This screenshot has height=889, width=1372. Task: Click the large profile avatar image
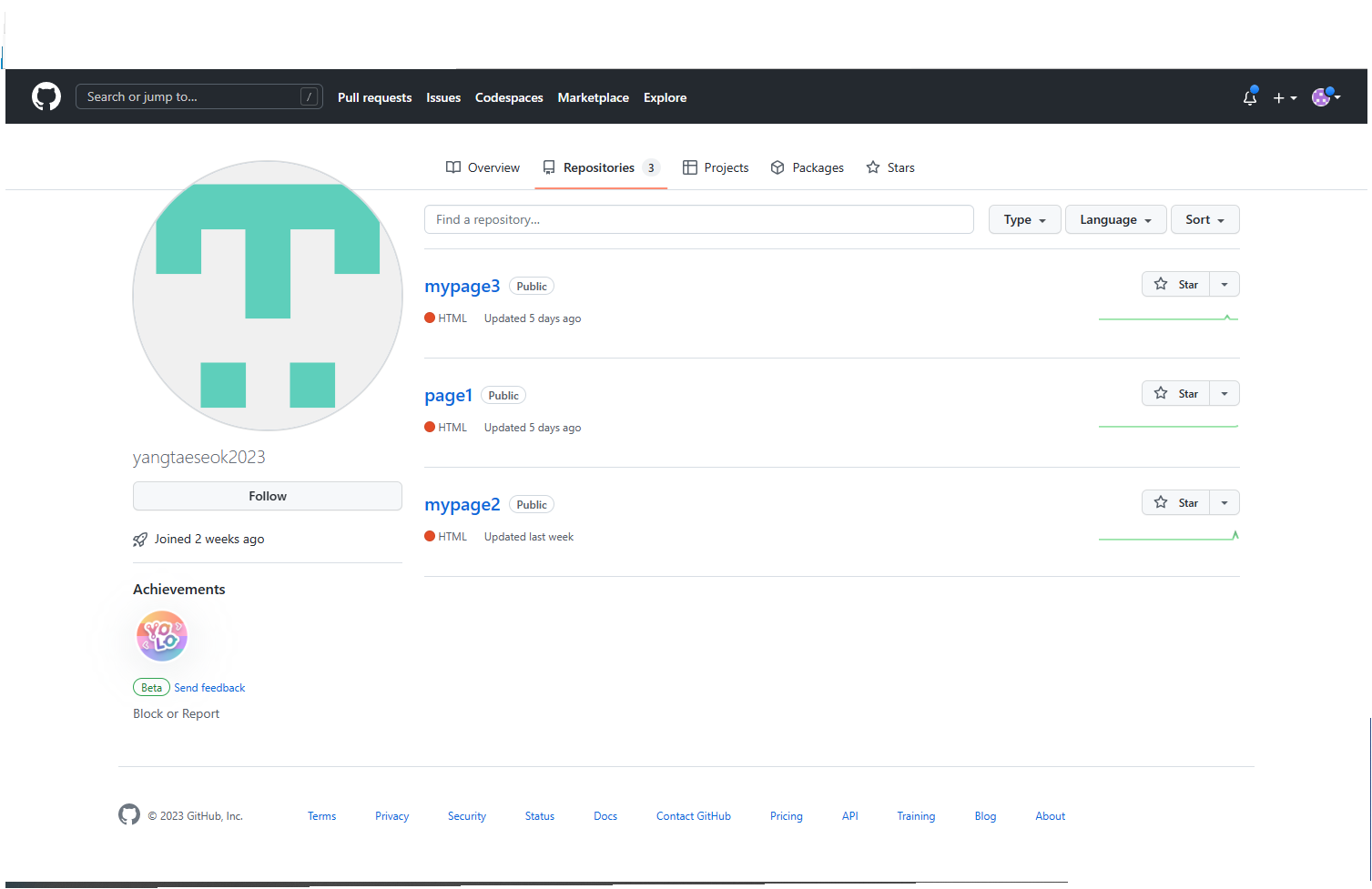268,296
